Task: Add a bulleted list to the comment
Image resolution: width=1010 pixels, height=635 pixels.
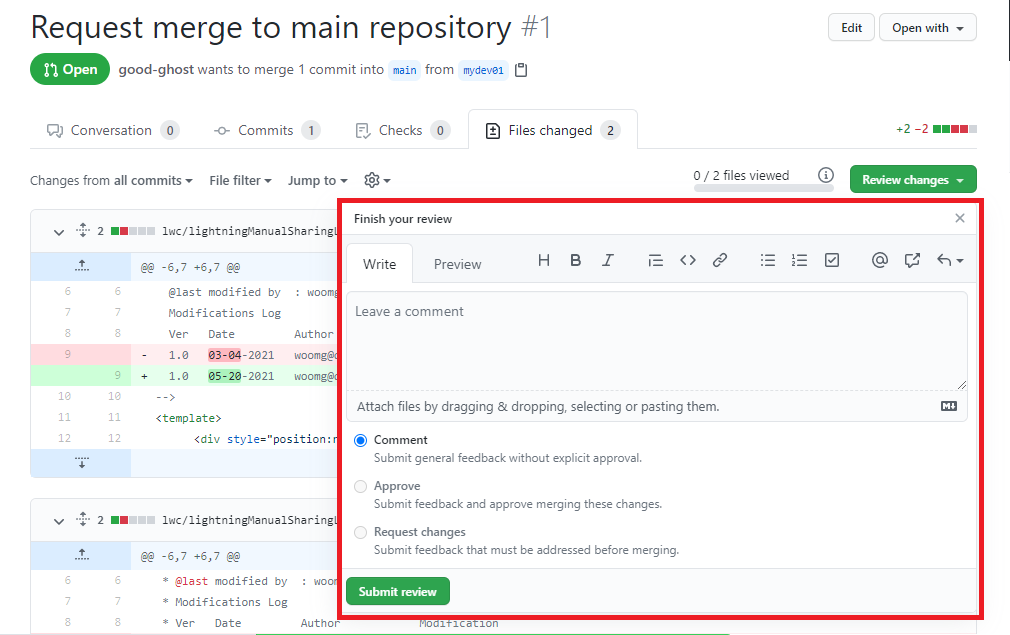Action: tap(767, 260)
